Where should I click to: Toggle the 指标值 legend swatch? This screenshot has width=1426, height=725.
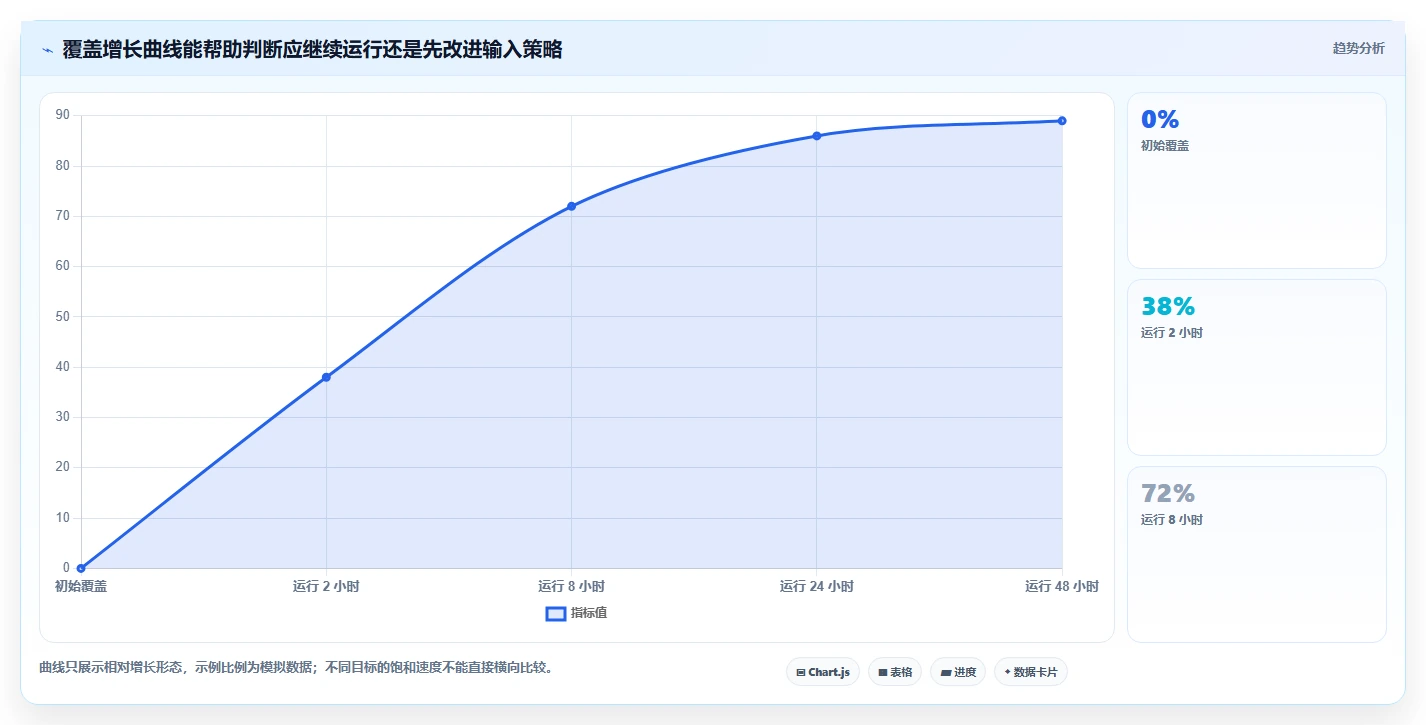(556, 613)
